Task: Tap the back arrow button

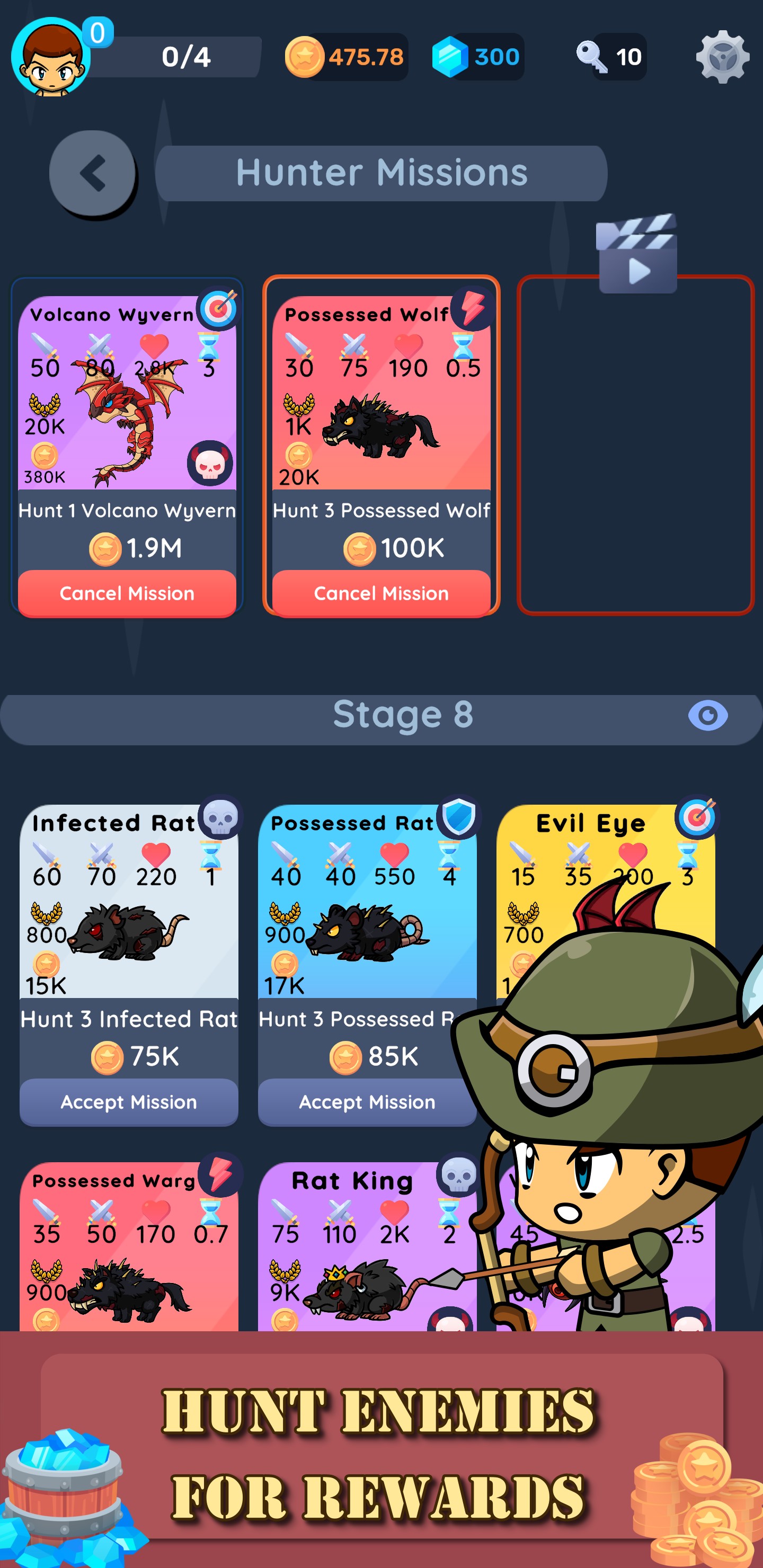Action: point(93,173)
